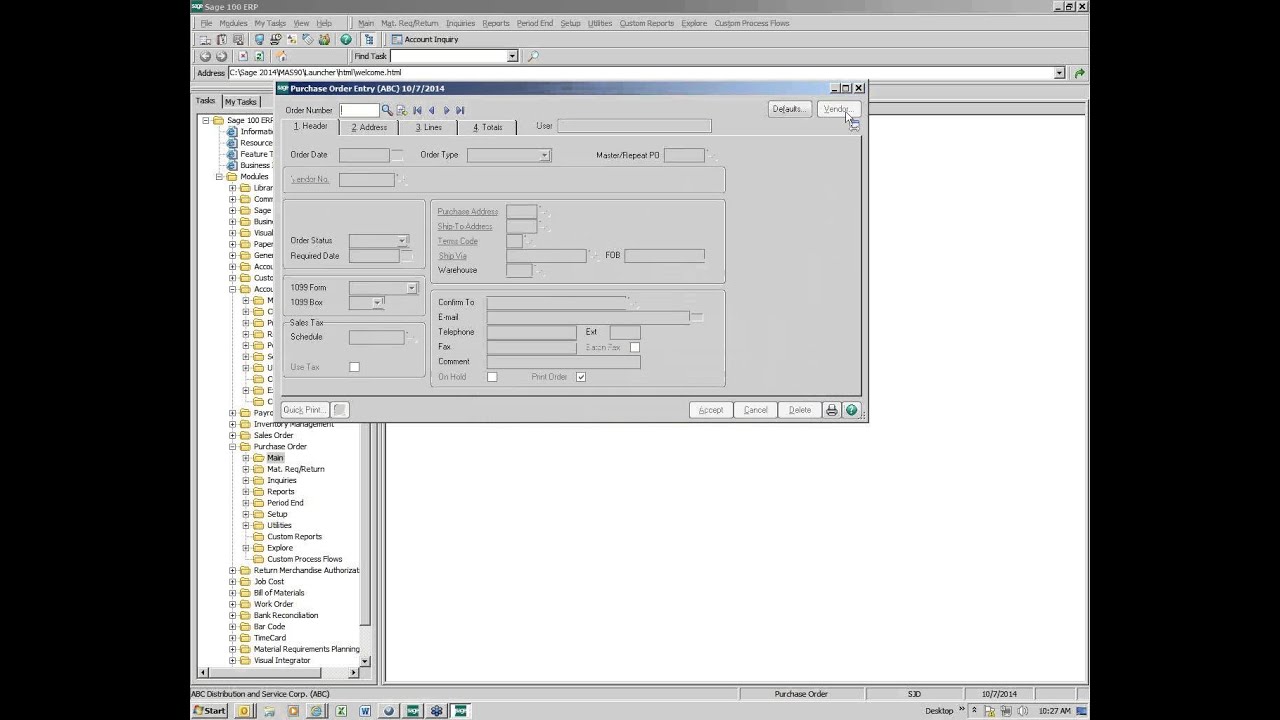Open the Order Date calendar picker
Image resolution: width=1280 pixels, height=720 pixels.
pyautogui.click(x=397, y=155)
